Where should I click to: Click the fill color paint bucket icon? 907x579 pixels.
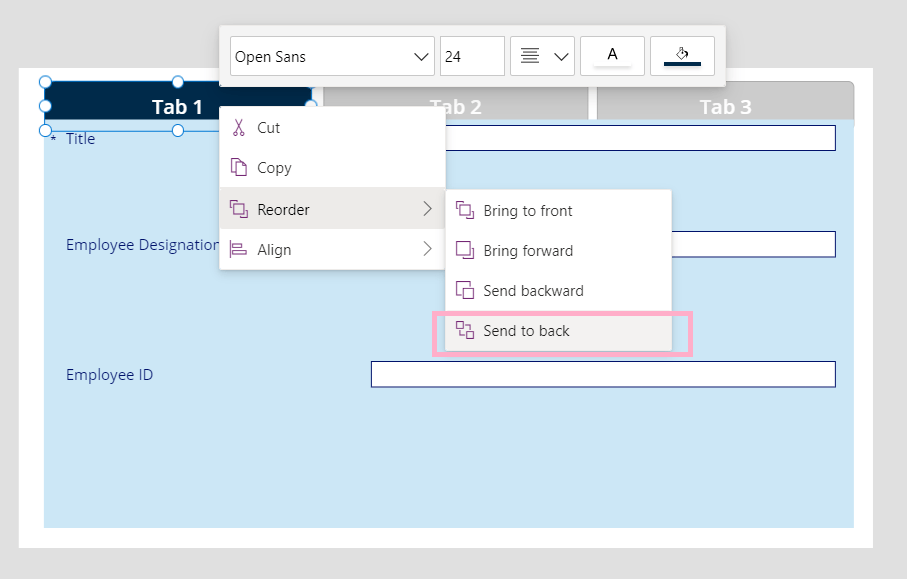[x=682, y=52]
